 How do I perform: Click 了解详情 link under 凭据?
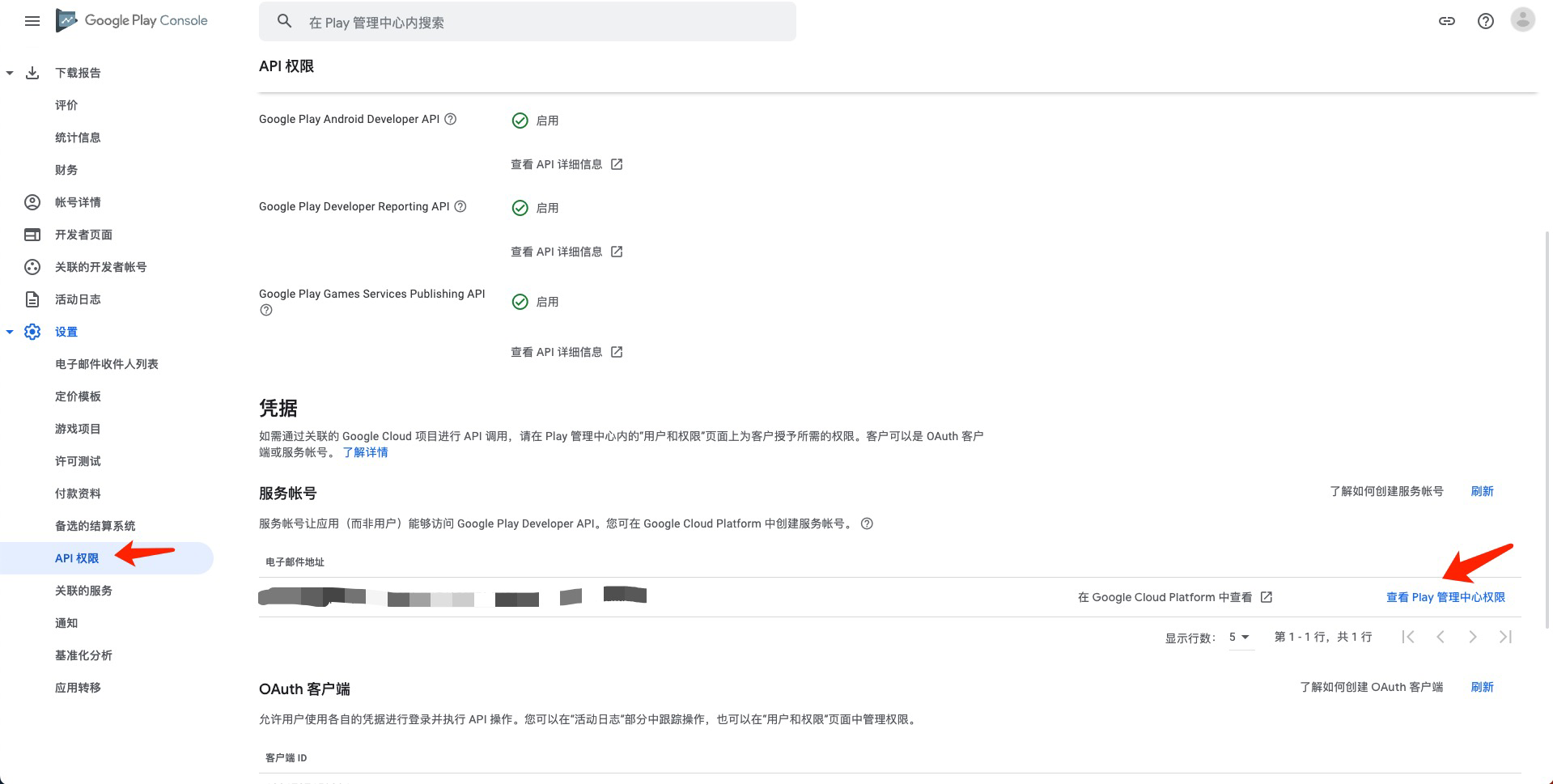[x=365, y=452]
